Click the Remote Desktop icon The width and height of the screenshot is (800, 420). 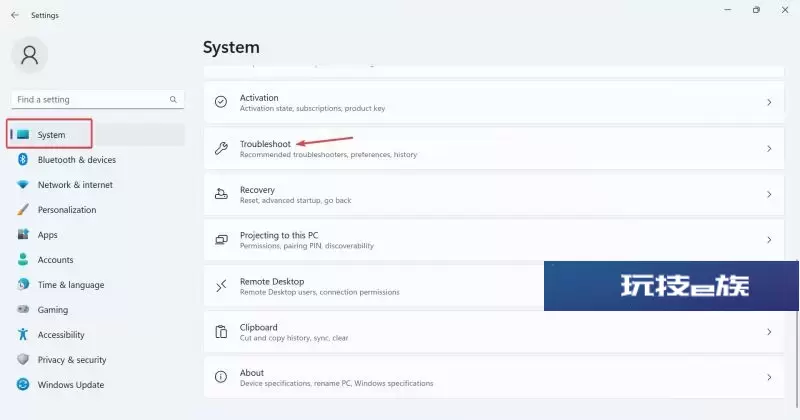(221, 286)
